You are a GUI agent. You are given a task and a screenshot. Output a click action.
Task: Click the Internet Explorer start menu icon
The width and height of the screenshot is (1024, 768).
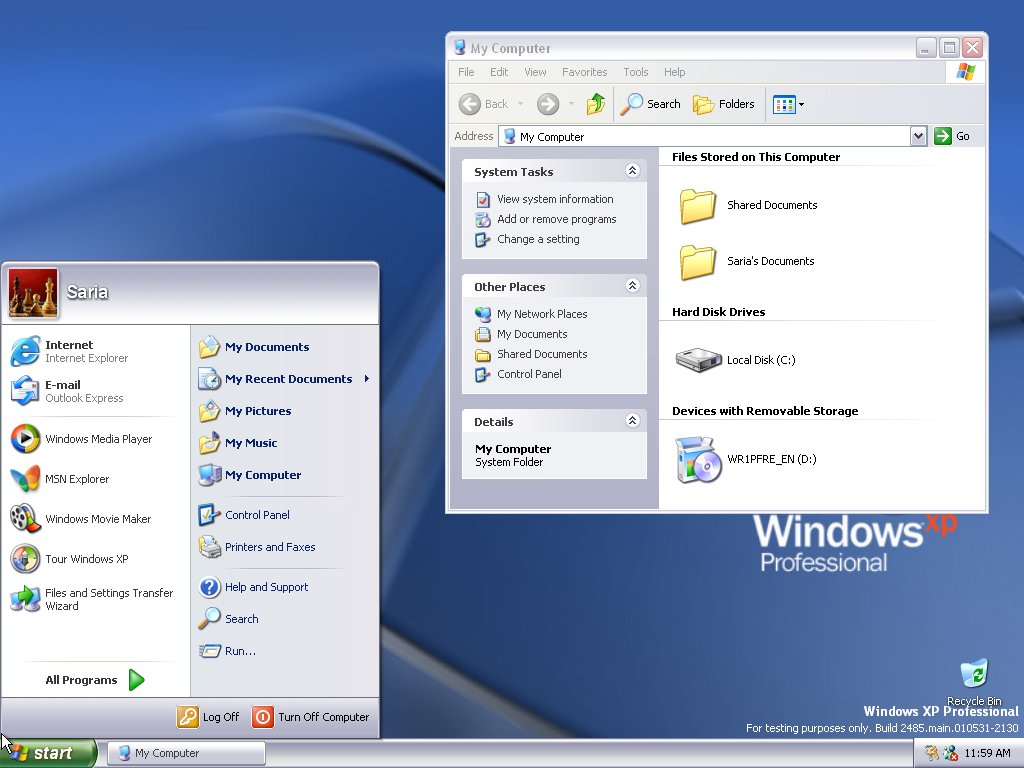point(25,351)
